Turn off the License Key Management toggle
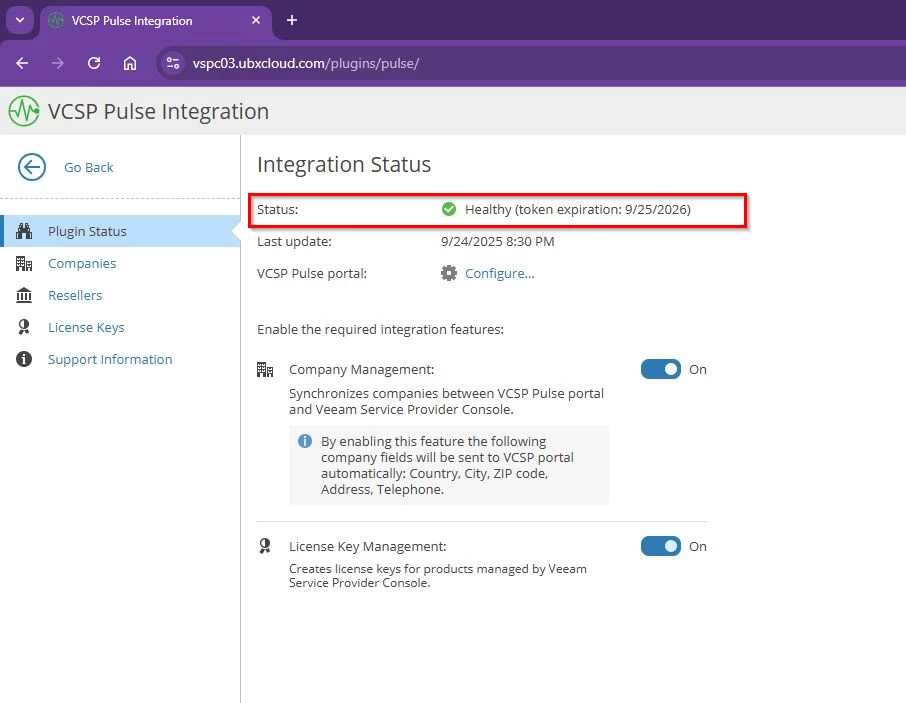This screenshot has height=703, width=906. pos(661,546)
